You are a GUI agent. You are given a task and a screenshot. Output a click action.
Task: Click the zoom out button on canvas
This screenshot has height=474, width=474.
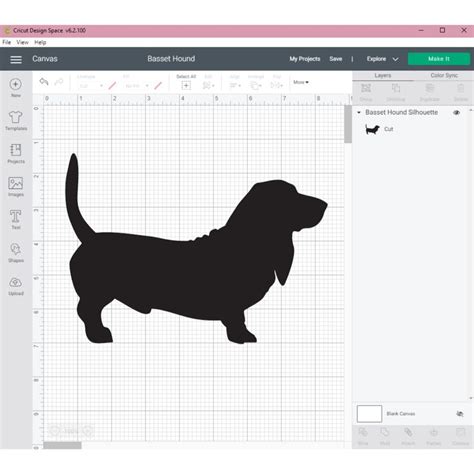tap(55, 431)
